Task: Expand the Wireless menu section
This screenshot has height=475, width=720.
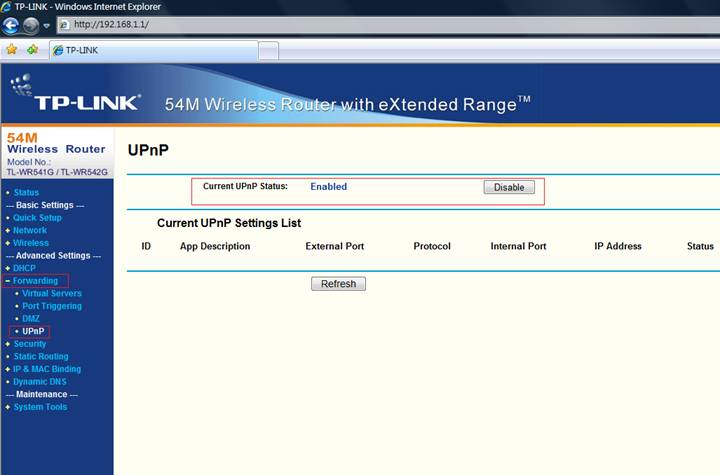Action: (x=31, y=243)
